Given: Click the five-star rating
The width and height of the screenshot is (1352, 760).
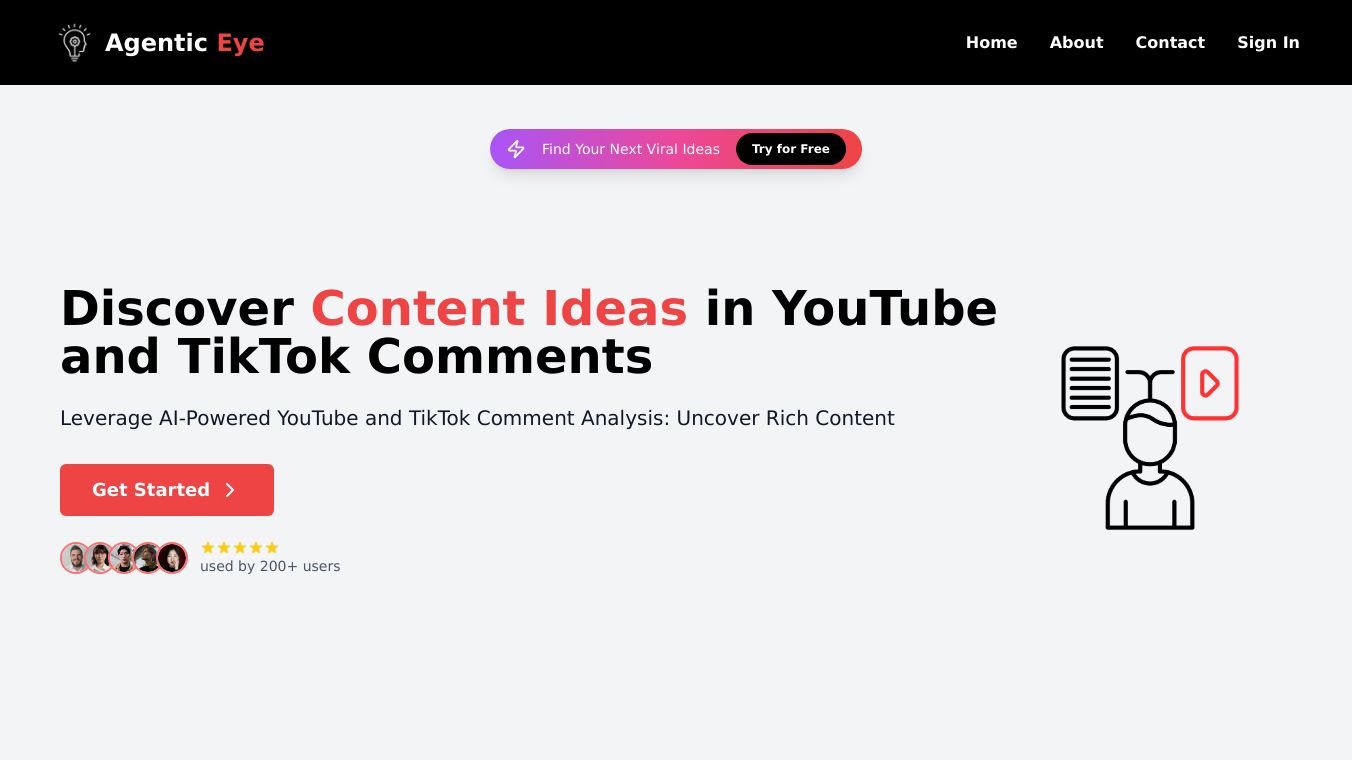Looking at the screenshot, I should click(240, 548).
